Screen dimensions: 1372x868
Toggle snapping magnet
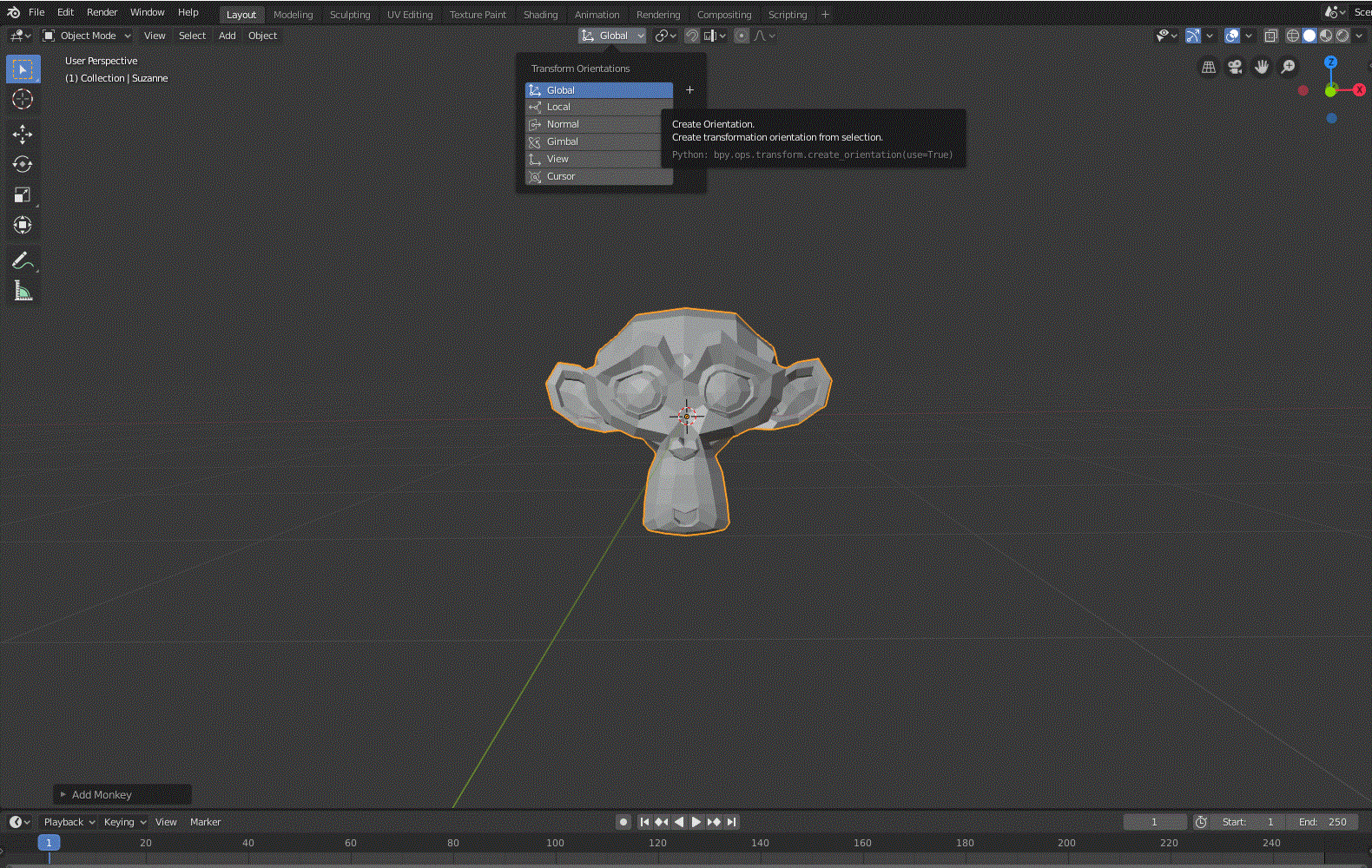[692, 36]
